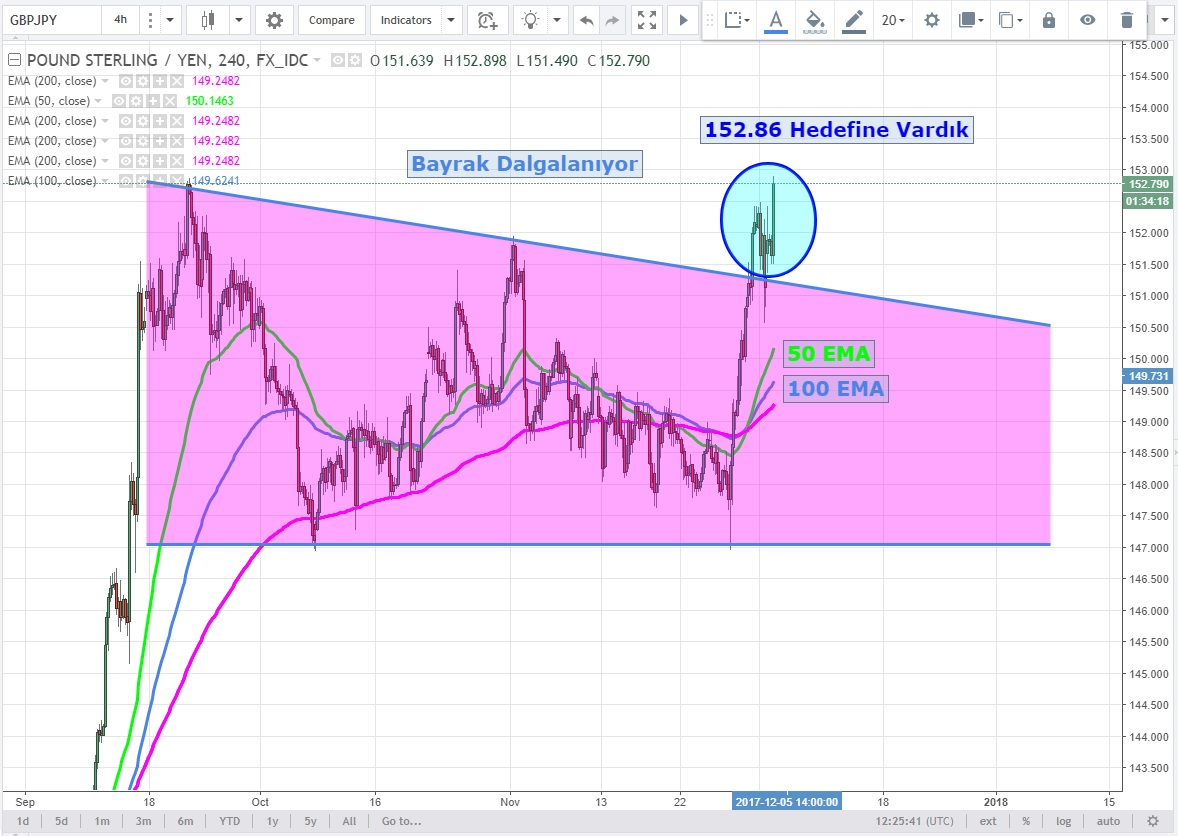Toggle fullscreen mode icon
This screenshot has height=836, width=1178.
click(x=647, y=20)
